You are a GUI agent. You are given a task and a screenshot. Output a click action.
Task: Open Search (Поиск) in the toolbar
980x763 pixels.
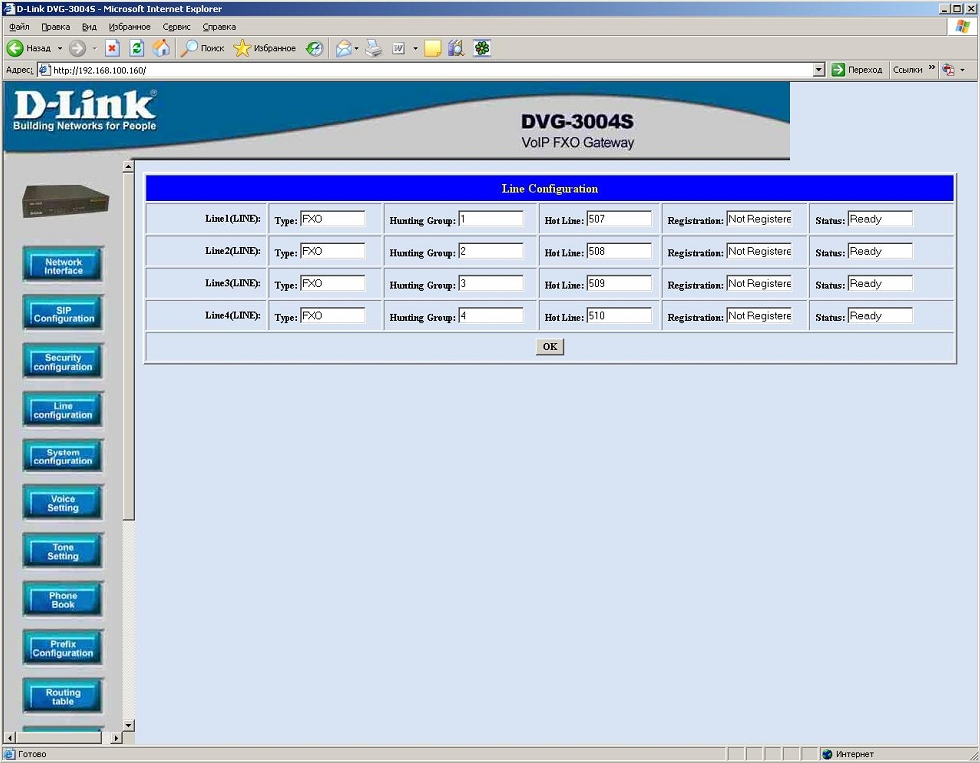pyautogui.click(x=203, y=48)
